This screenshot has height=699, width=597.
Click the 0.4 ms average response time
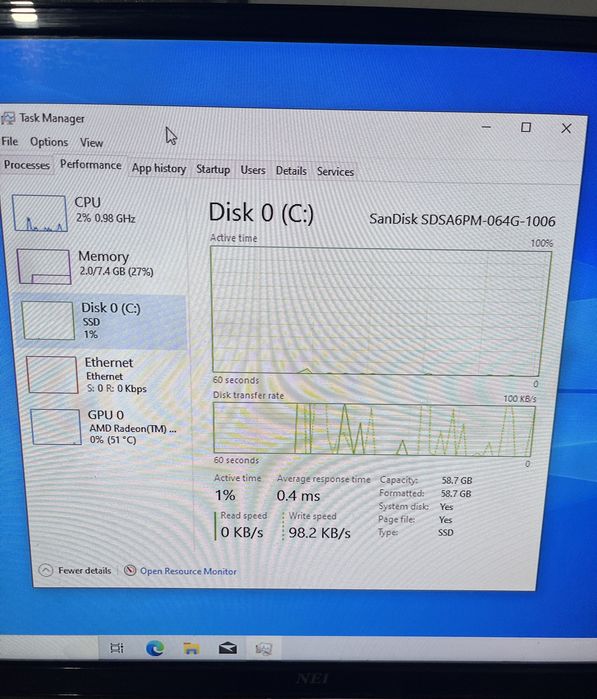pos(298,496)
